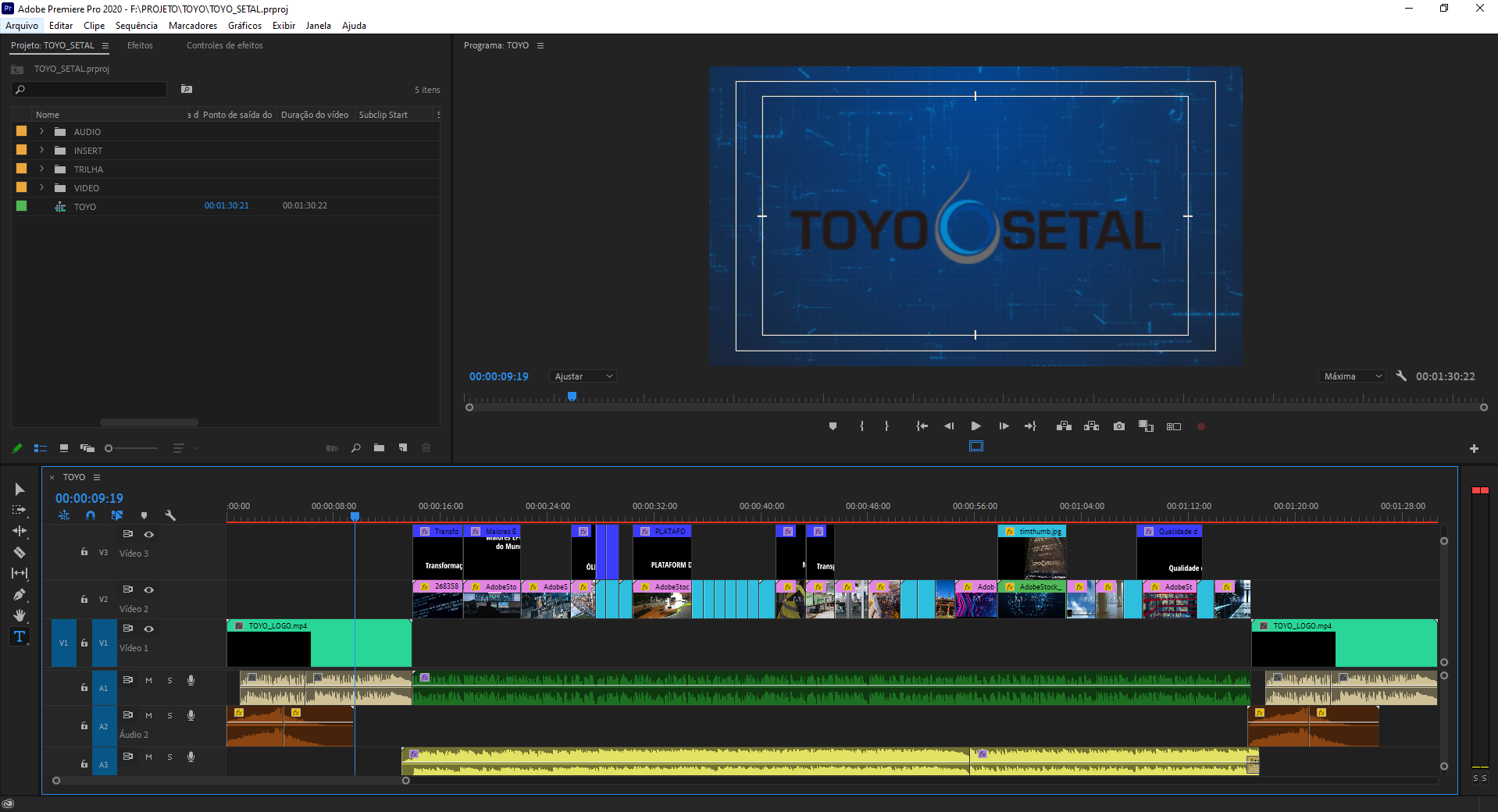Select the Slip tool
This screenshot has width=1498, height=812.
(x=20, y=573)
